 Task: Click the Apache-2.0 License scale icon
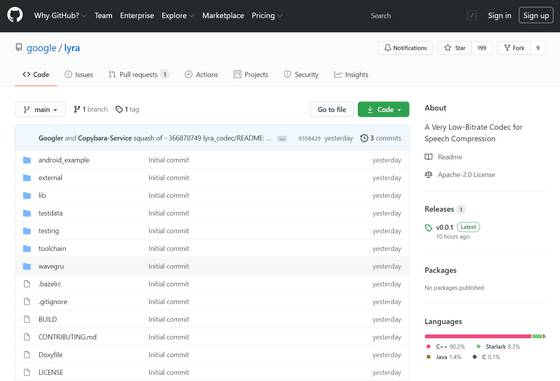click(x=429, y=175)
